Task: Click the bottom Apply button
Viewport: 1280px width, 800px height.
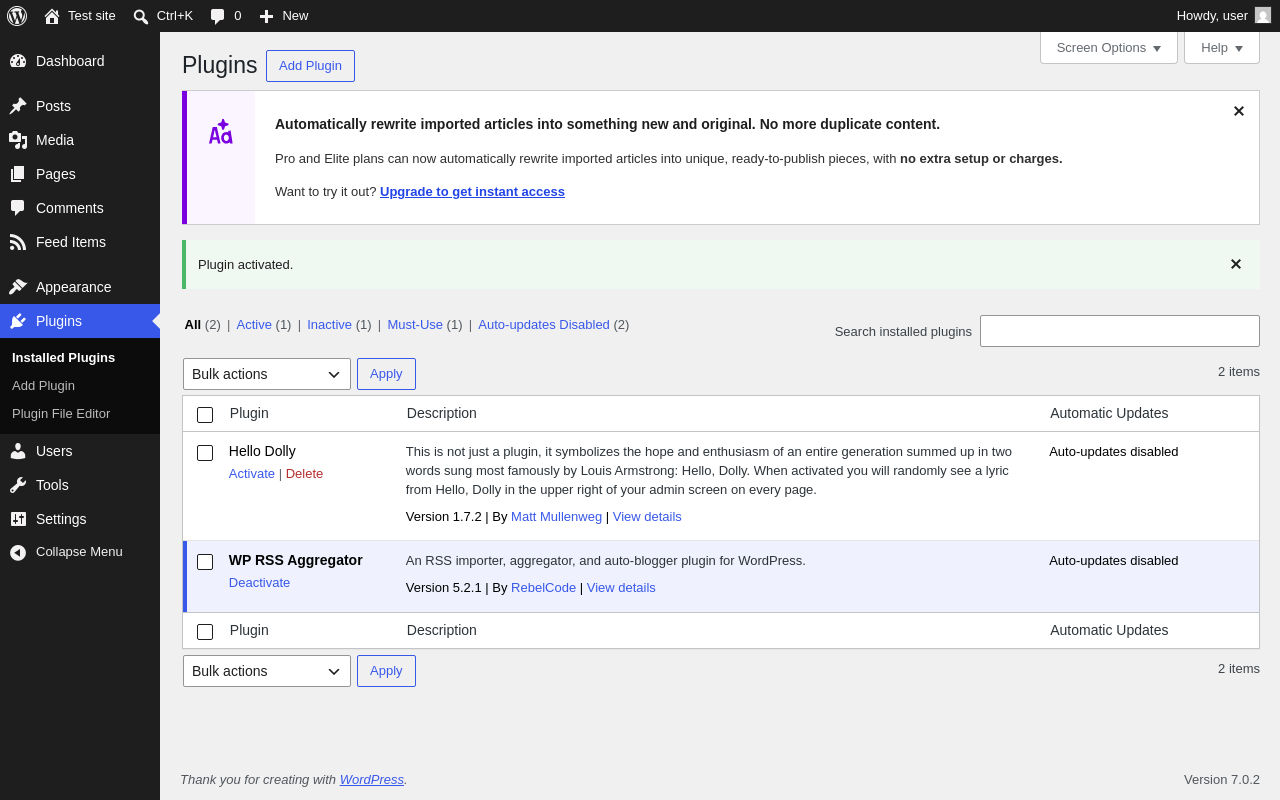Action: [x=386, y=671]
